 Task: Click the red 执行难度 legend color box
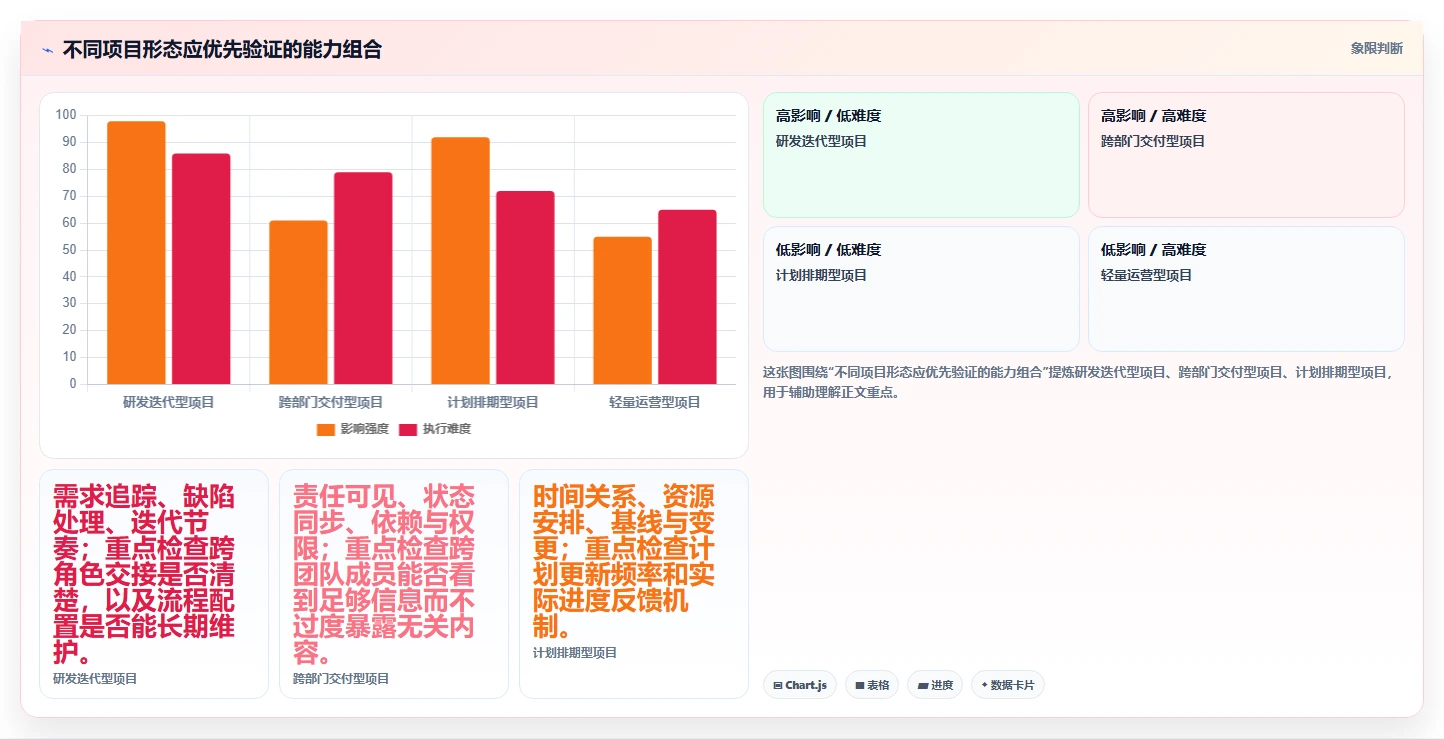click(x=408, y=430)
